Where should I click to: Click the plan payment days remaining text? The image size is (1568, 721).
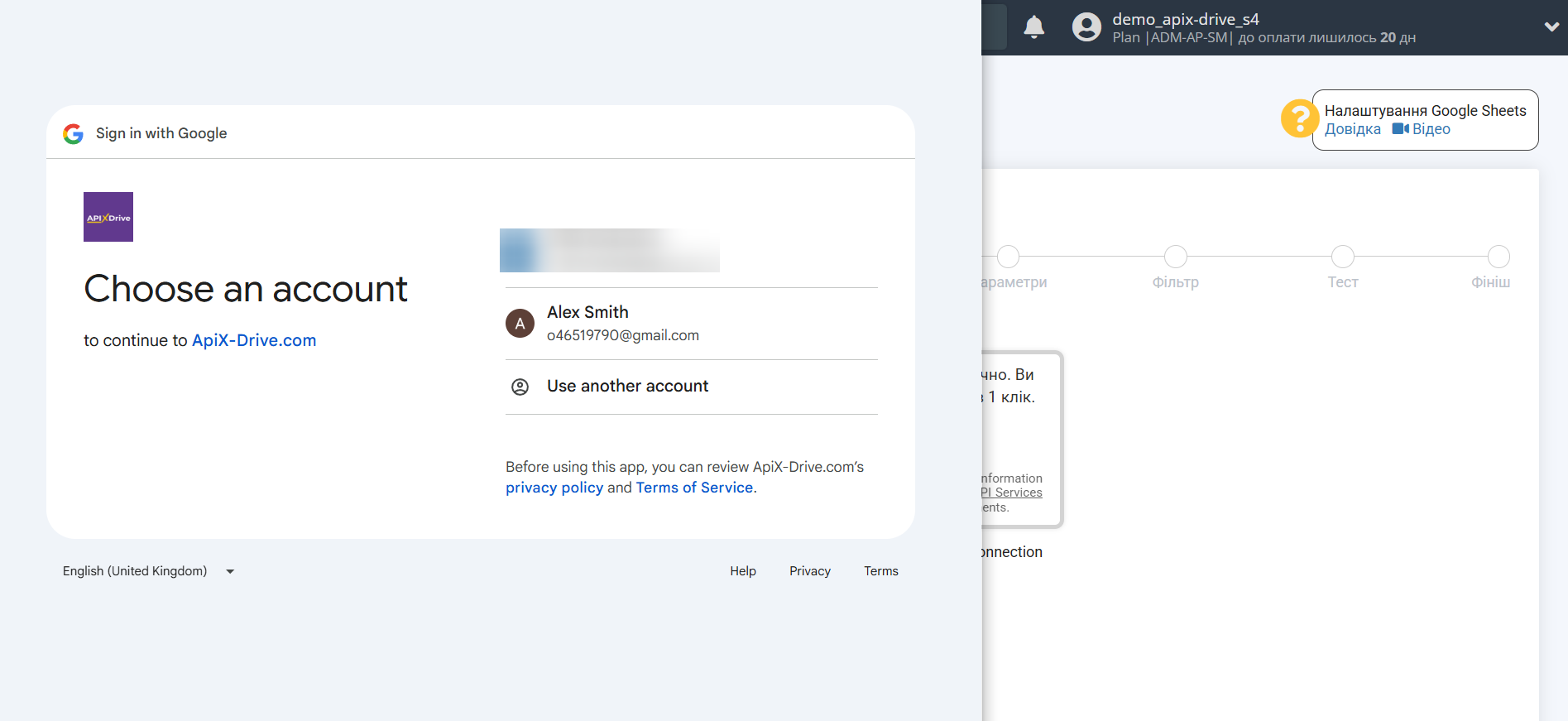(1327, 38)
